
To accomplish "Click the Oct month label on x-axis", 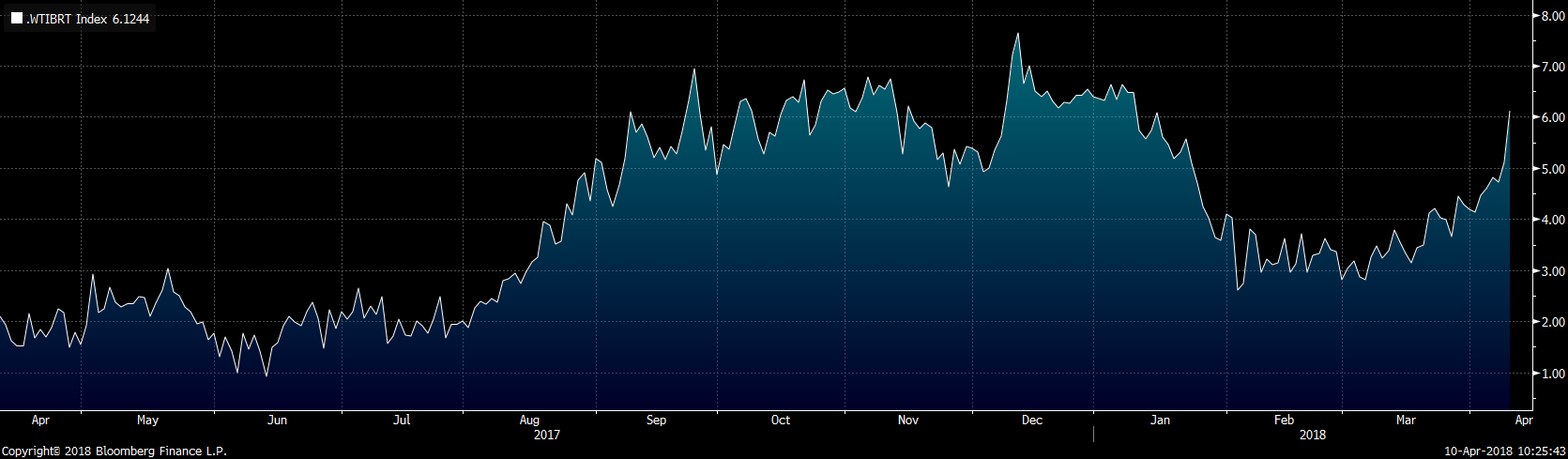I will coord(781,420).
